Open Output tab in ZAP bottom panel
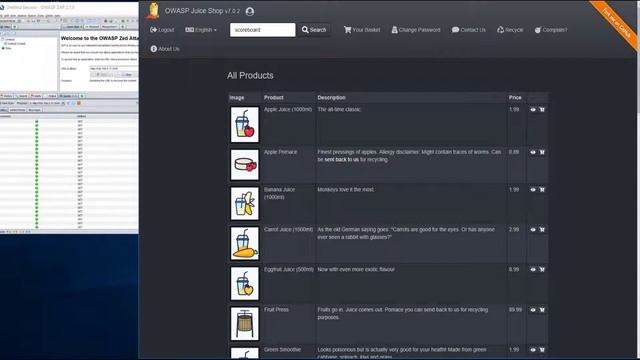The width and height of the screenshot is (640, 360). click(x=51, y=96)
